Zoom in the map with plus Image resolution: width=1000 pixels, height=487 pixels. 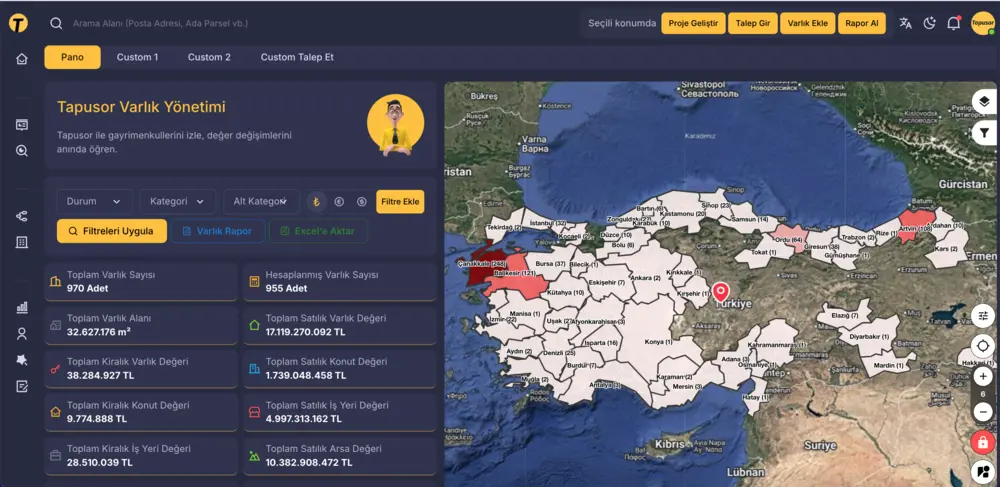tap(983, 377)
